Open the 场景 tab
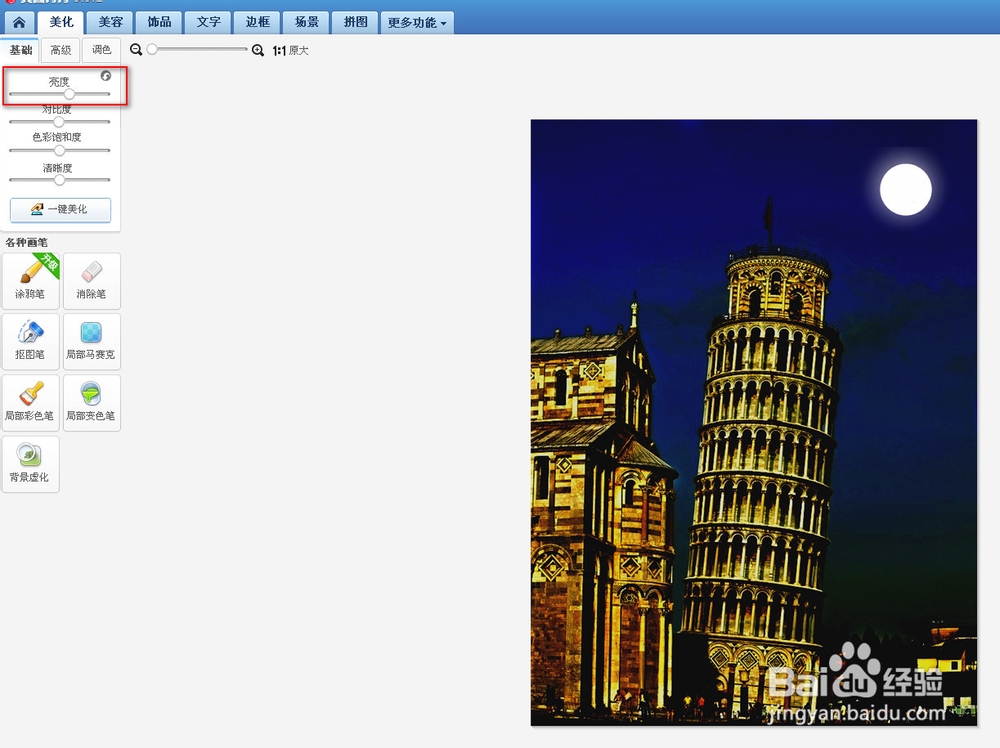Image resolution: width=1000 pixels, height=748 pixels. pos(306,23)
